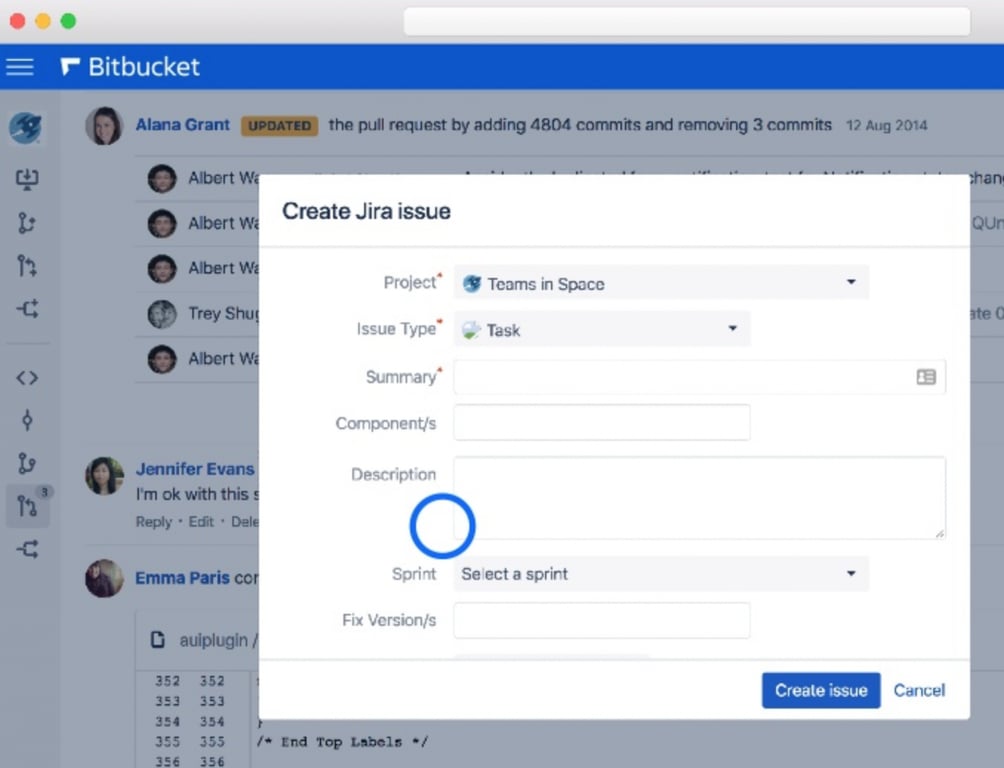1004x768 pixels.
Task: Expand the Select a sprint dropdown
Action: pos(661,574)
